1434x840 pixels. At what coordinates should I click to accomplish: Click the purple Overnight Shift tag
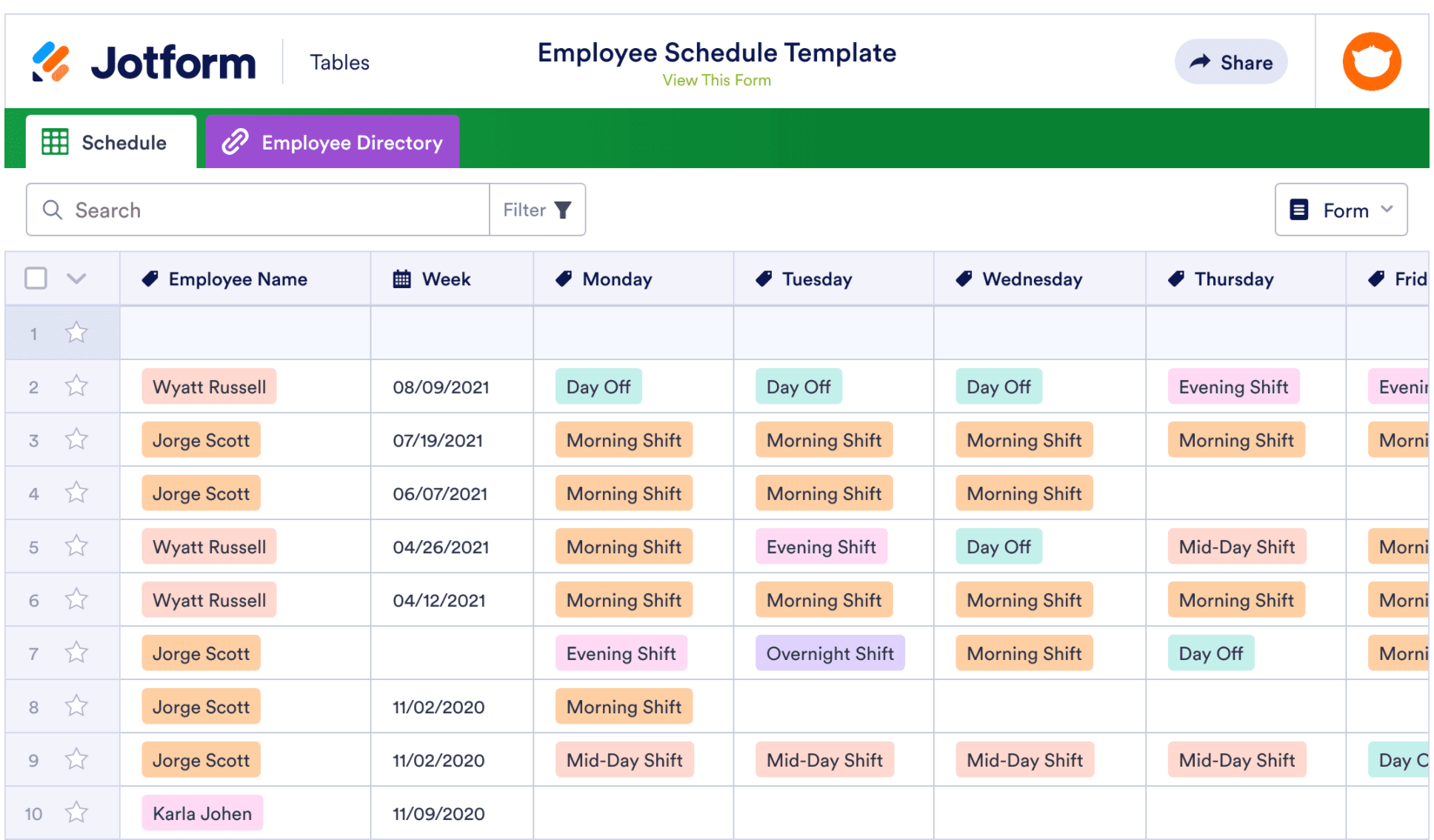point(830,653)
